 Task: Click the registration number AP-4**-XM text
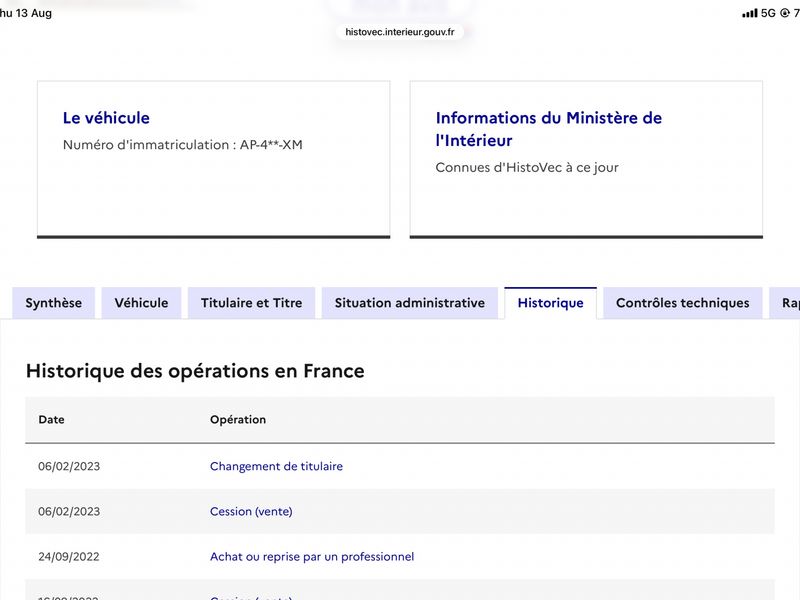point(271,145)
